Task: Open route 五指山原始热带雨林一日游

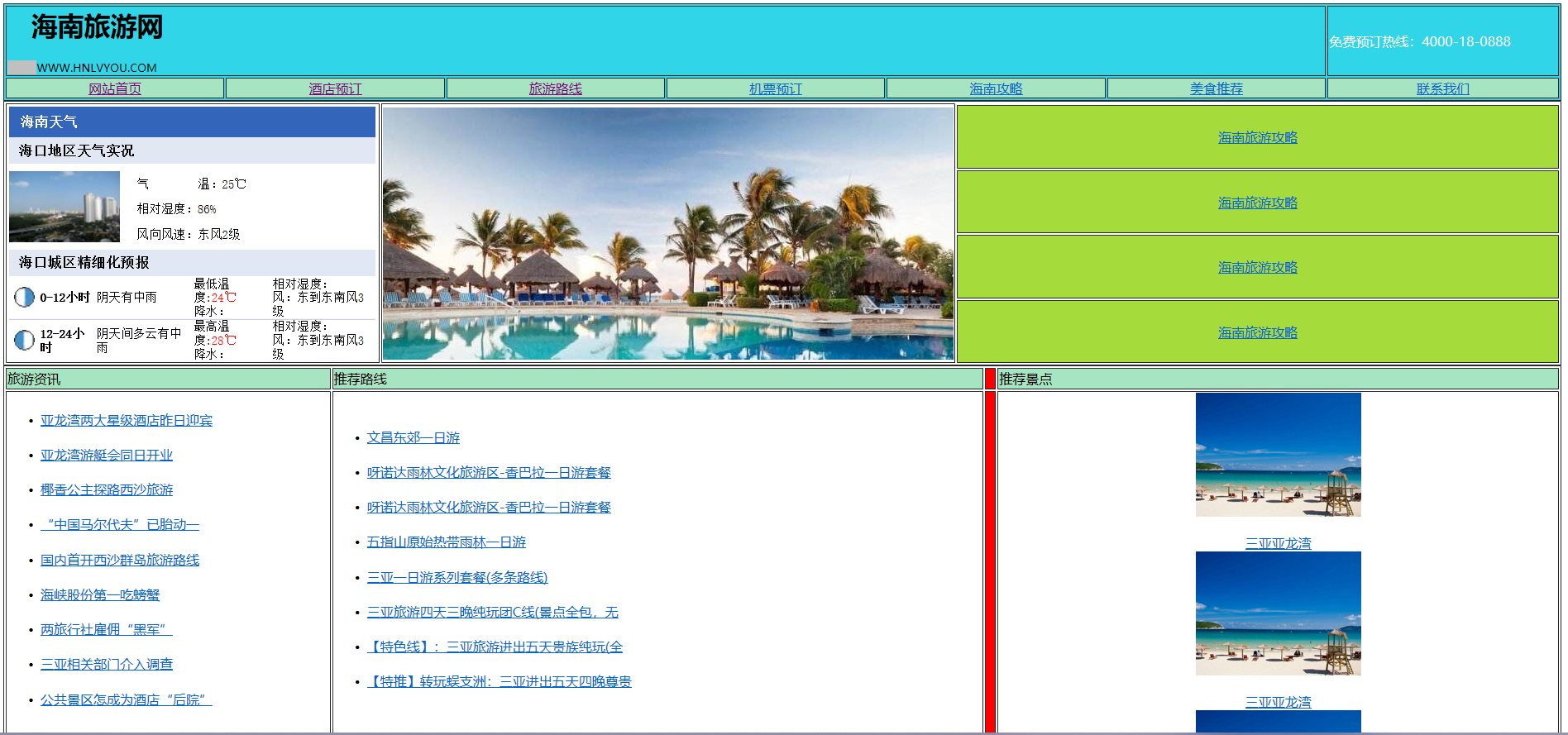Action: (447, 542)
